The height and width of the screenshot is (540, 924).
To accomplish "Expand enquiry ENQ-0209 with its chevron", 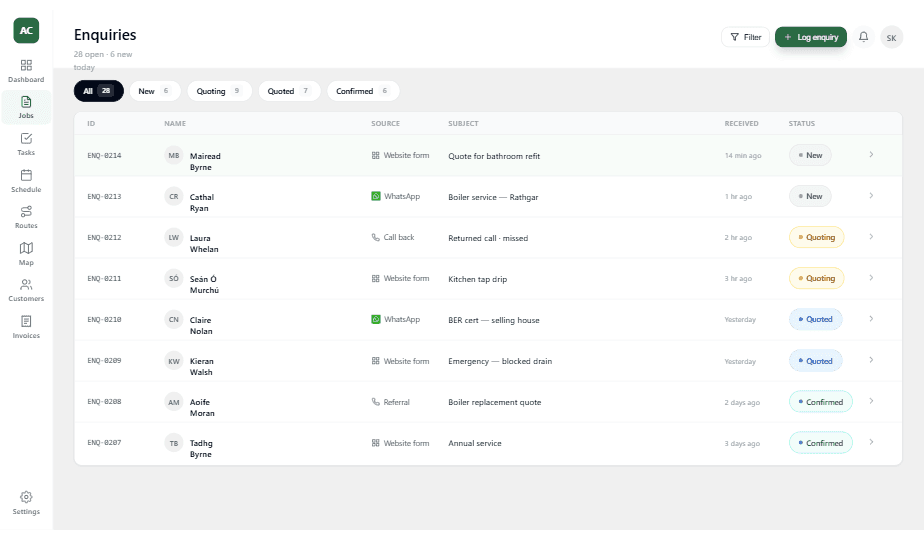I will click(x=871, y=360).
